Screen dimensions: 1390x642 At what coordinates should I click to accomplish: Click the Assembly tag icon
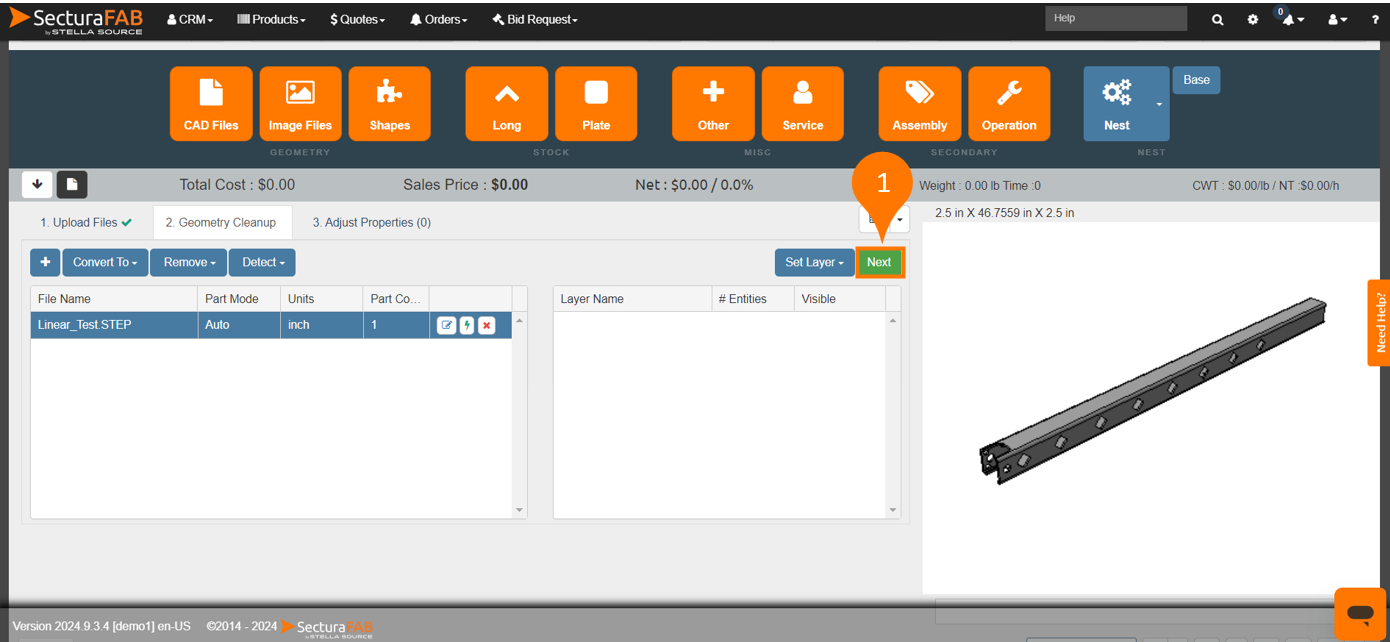(x=919, y=104)
